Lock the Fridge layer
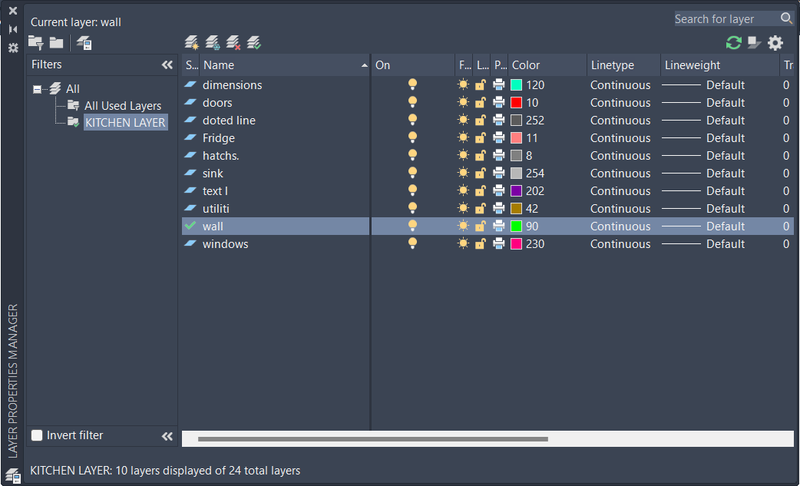 coord(480,138)
